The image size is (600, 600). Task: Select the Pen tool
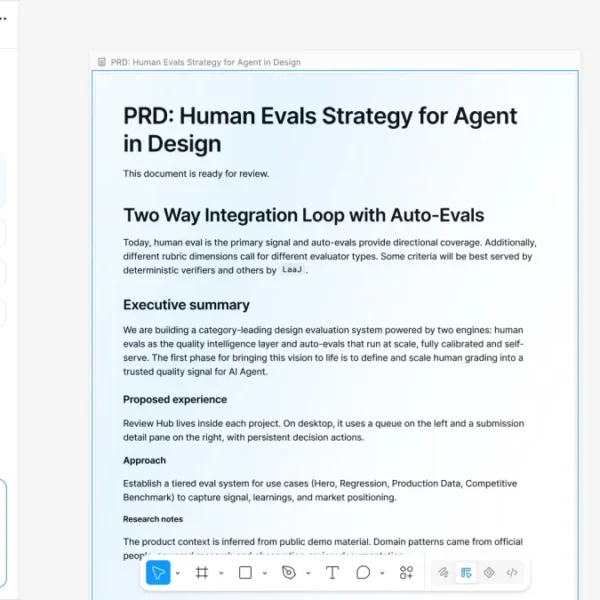click(x=289, y=573)
